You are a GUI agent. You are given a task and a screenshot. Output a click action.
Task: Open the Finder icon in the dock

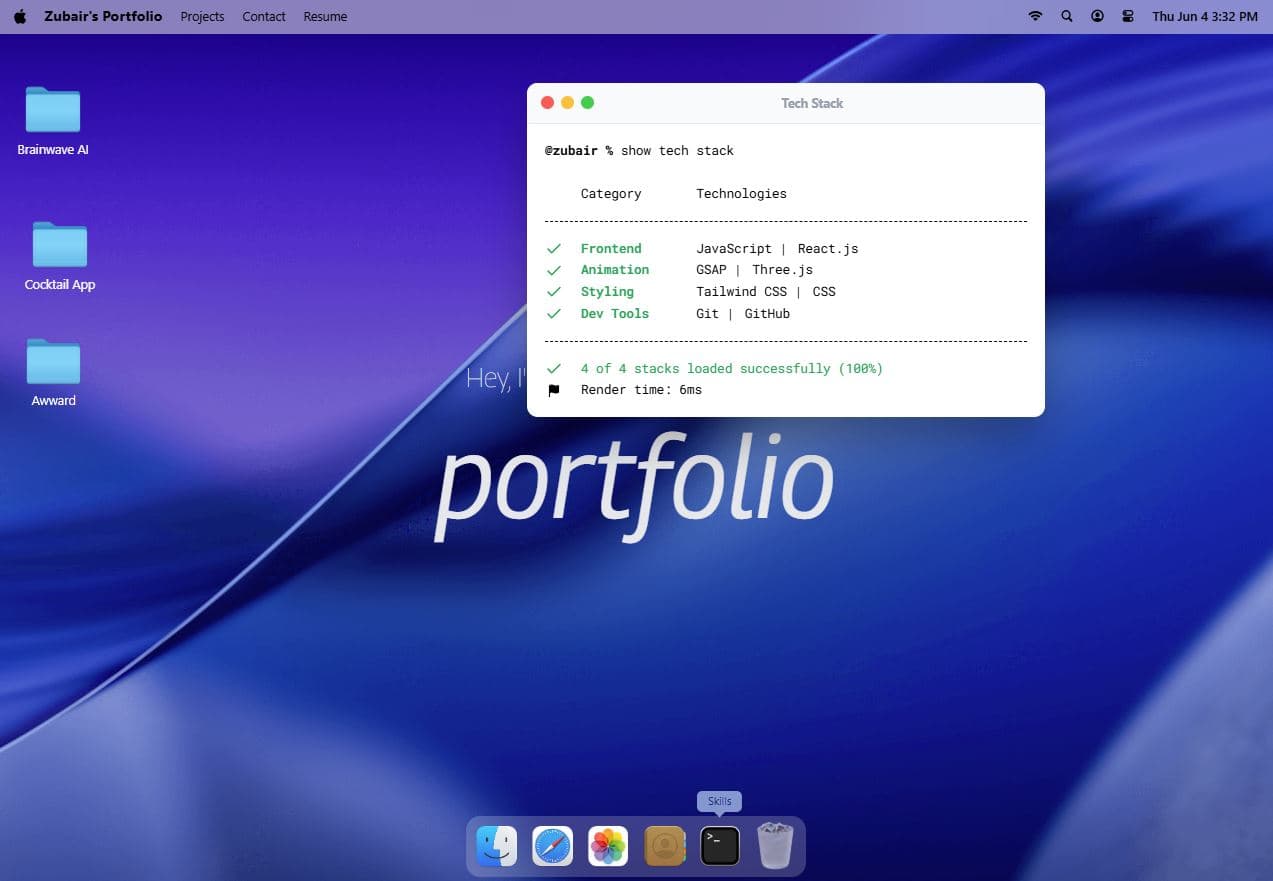(x=497, y=846)
